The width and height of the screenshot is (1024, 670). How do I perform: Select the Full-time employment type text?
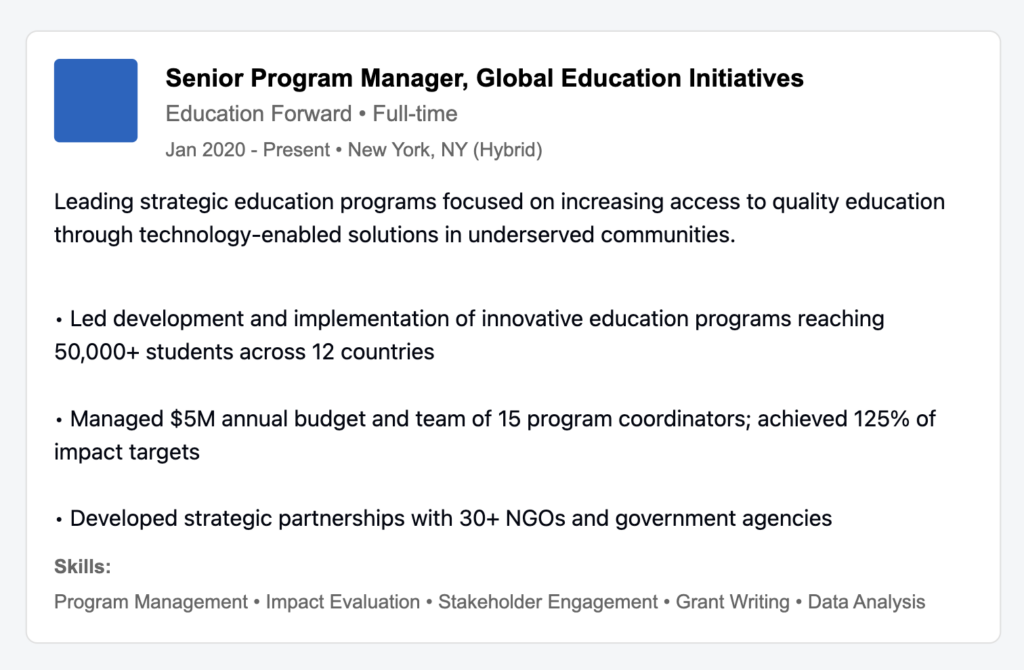(x=415, y=114)
